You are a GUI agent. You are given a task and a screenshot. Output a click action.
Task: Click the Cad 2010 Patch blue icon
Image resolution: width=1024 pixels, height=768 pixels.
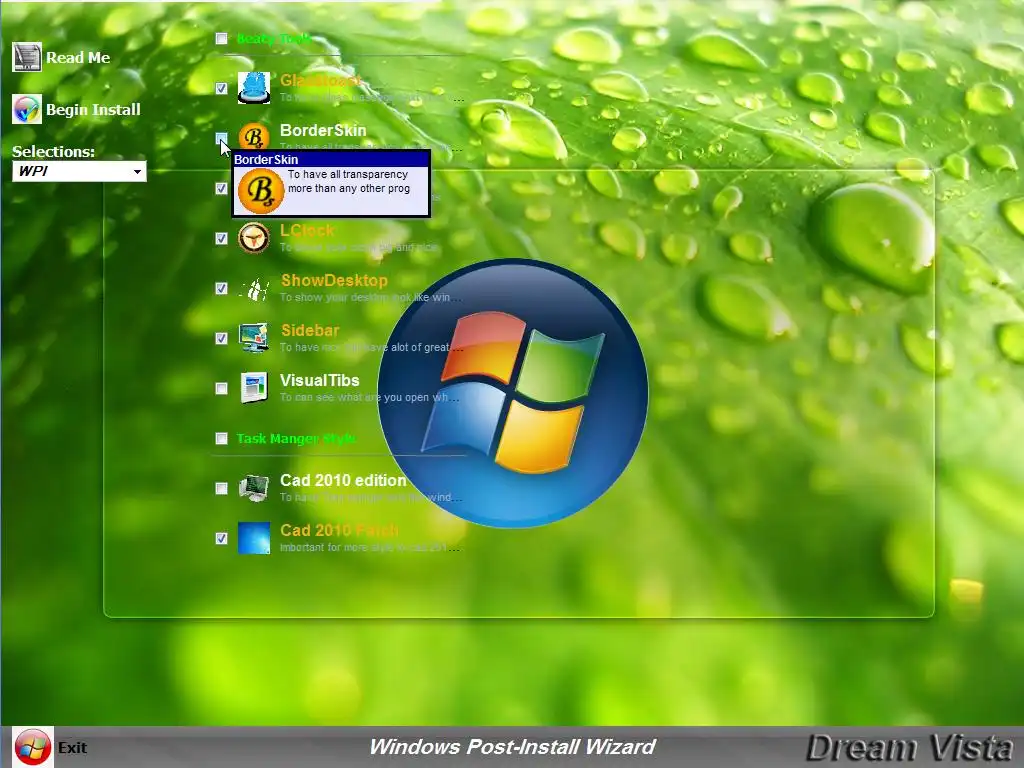click(254, 538)
